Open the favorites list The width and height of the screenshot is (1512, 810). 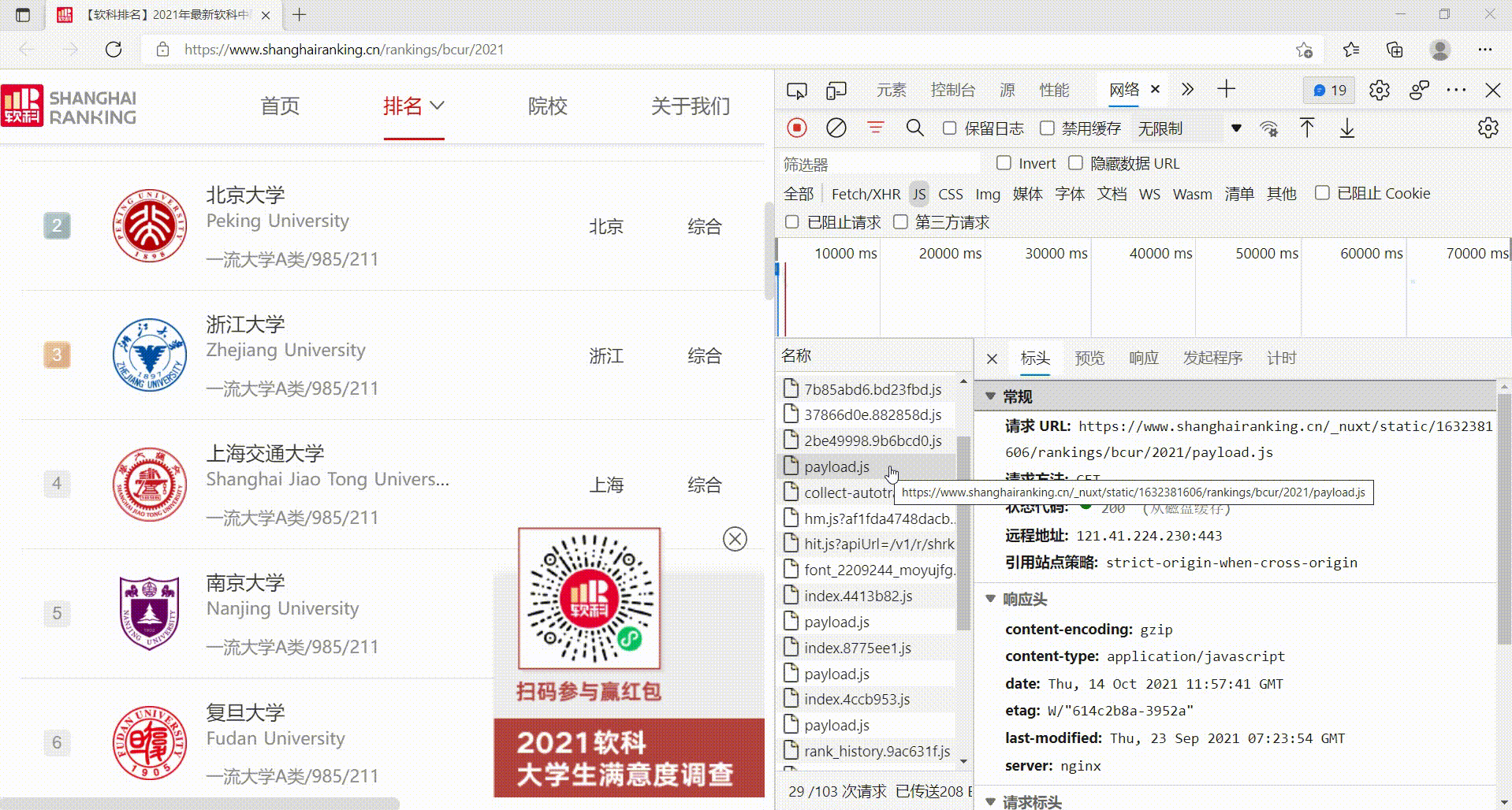click(1351, 50)
